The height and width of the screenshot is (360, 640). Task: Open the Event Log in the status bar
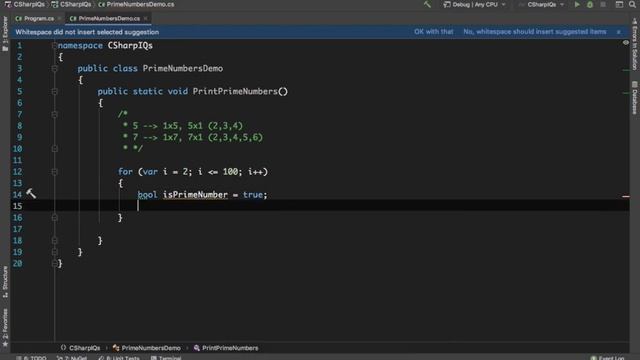point(608,358)
